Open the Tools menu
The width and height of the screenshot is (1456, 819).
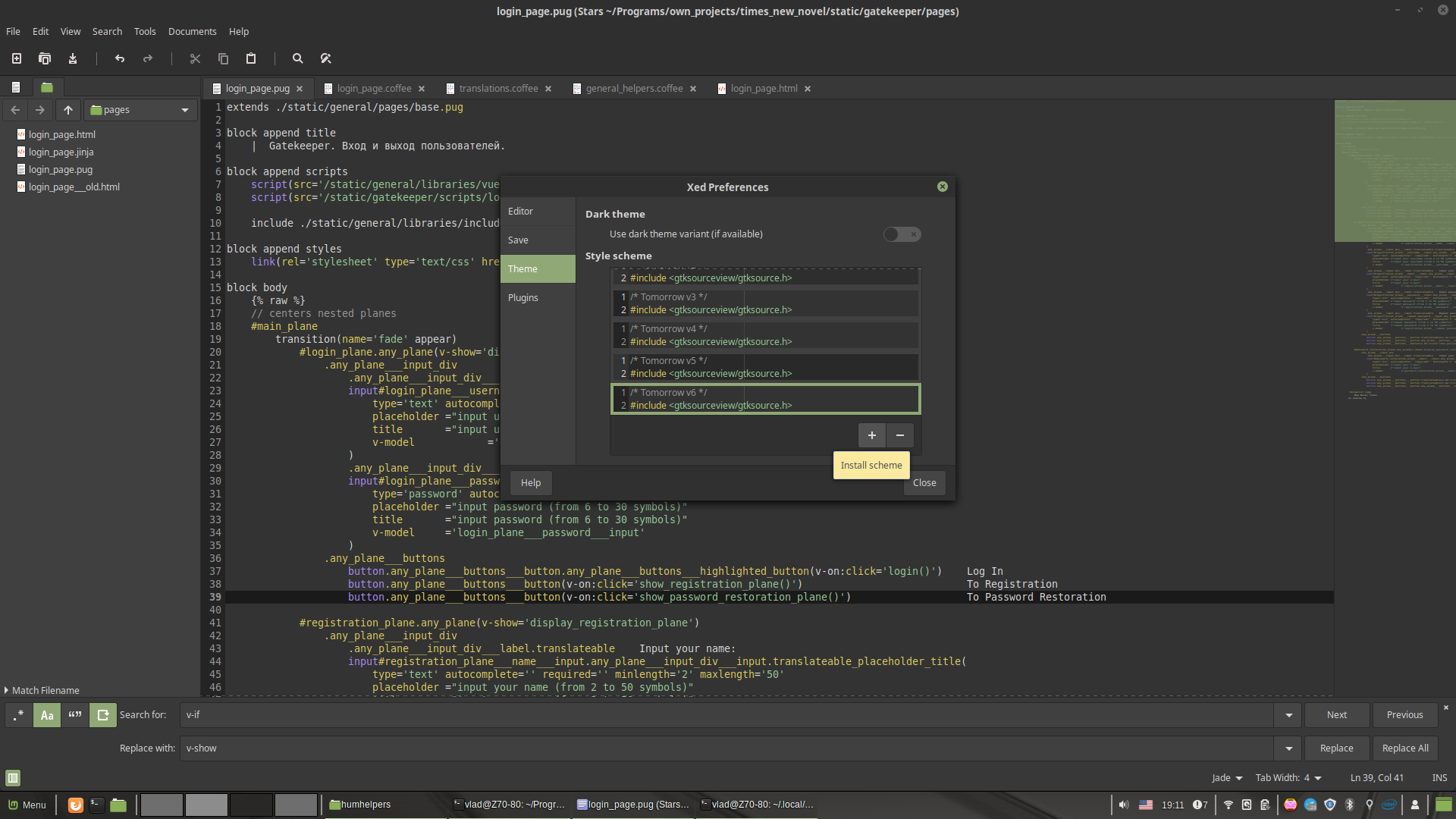coord(145,31)
